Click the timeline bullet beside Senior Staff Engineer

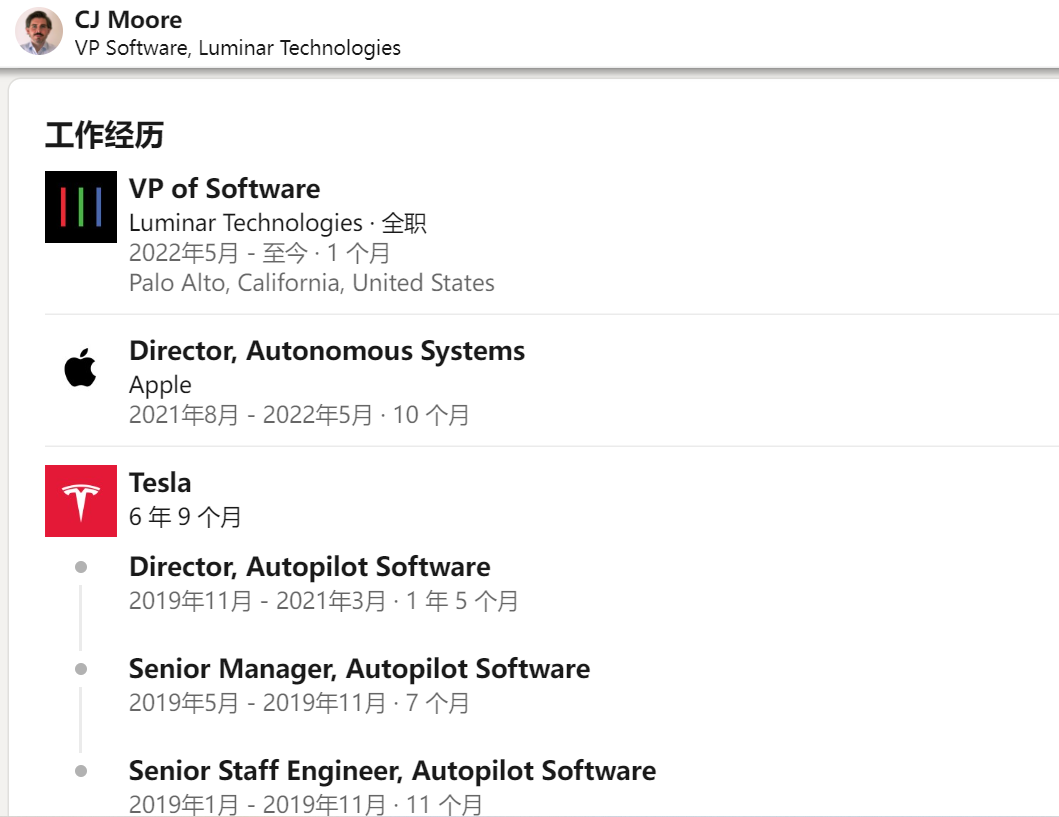click(x=81, y=771)
